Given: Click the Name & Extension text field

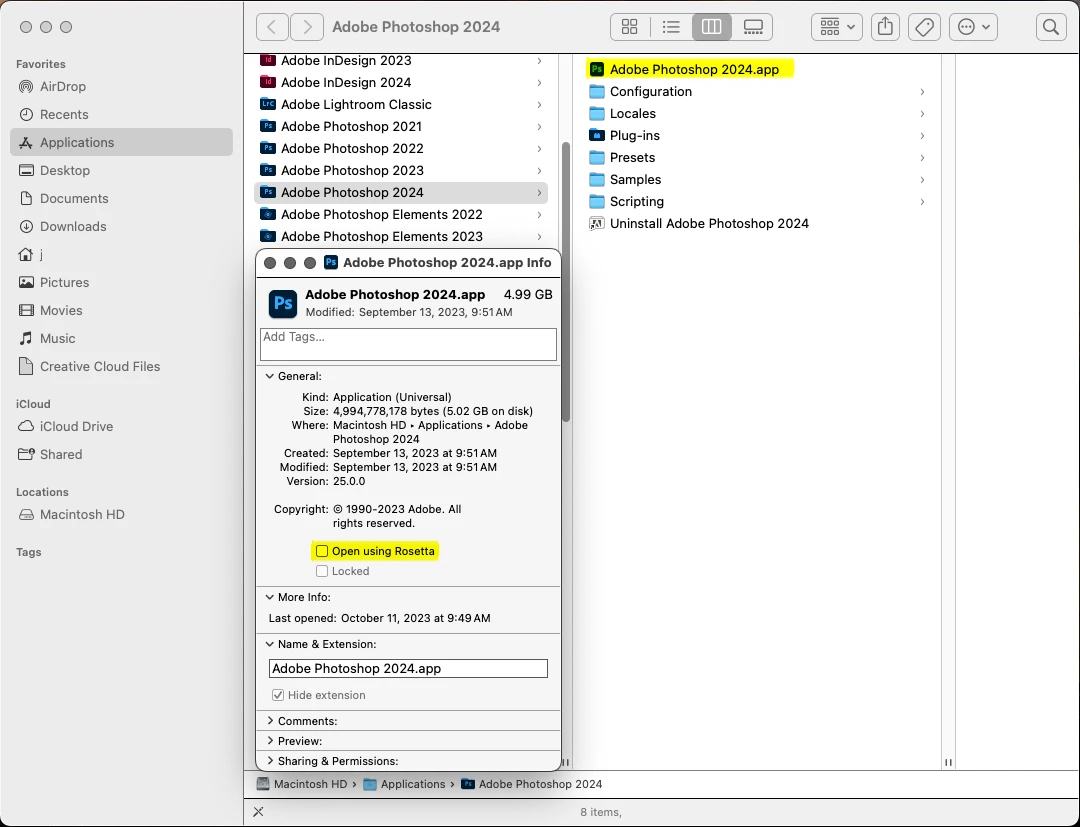Looking at the screenshot, I should click(x=408, y=669).
